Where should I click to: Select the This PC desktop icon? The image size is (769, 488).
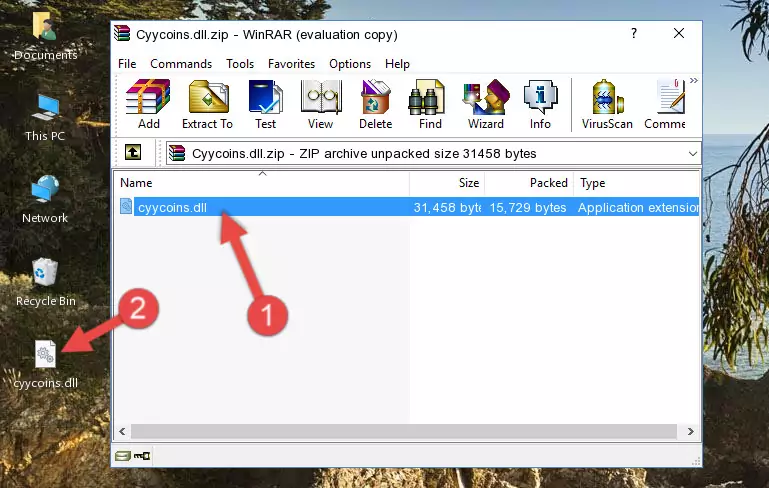tap(45, 118)
